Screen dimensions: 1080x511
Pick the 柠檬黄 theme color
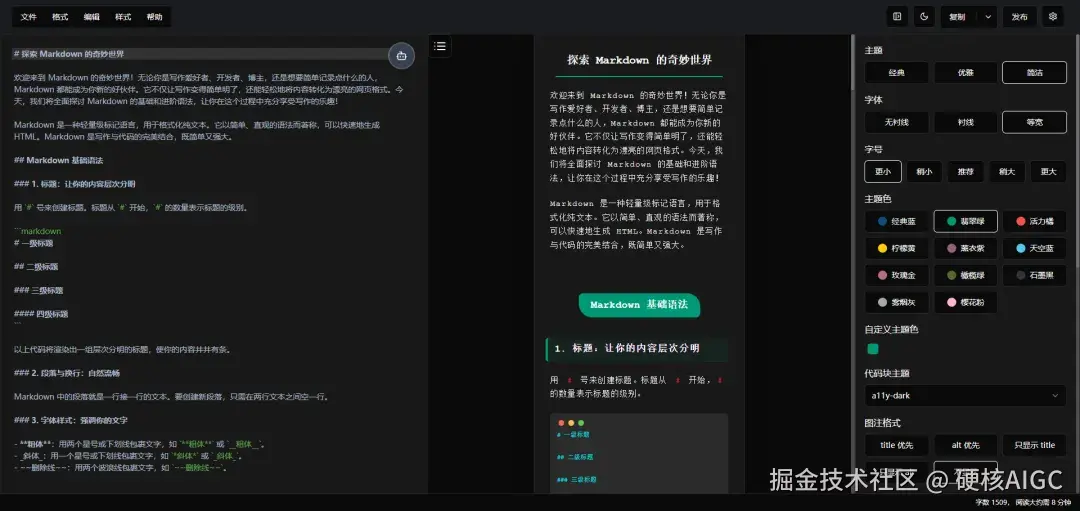click(896, 248)
